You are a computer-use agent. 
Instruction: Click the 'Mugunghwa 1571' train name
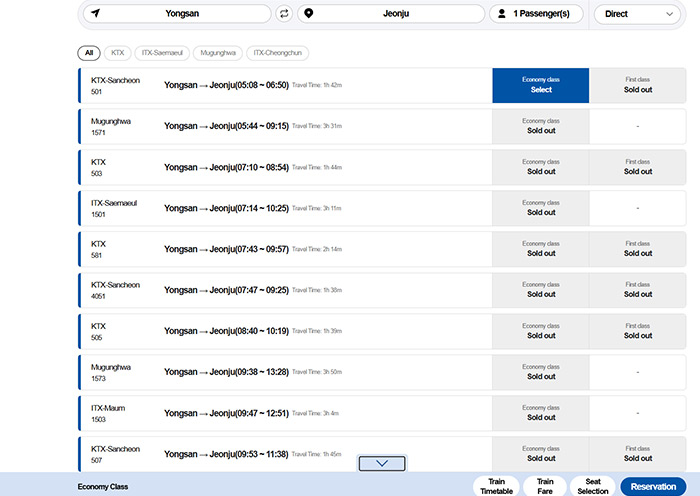point(111,127)
